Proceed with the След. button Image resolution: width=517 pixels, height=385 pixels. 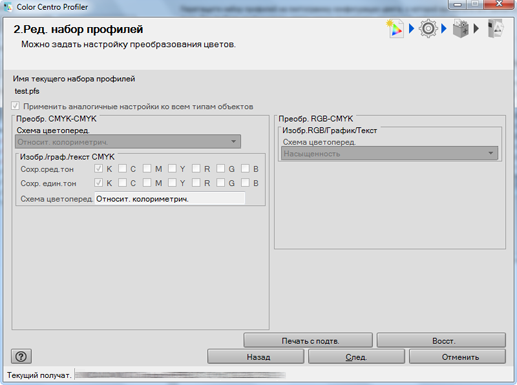(356, 357)
